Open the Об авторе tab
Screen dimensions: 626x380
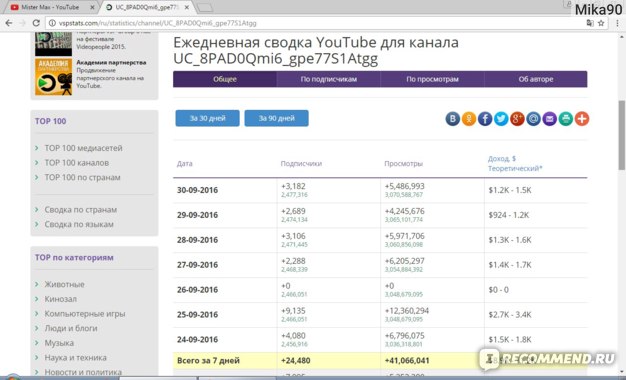536,79
